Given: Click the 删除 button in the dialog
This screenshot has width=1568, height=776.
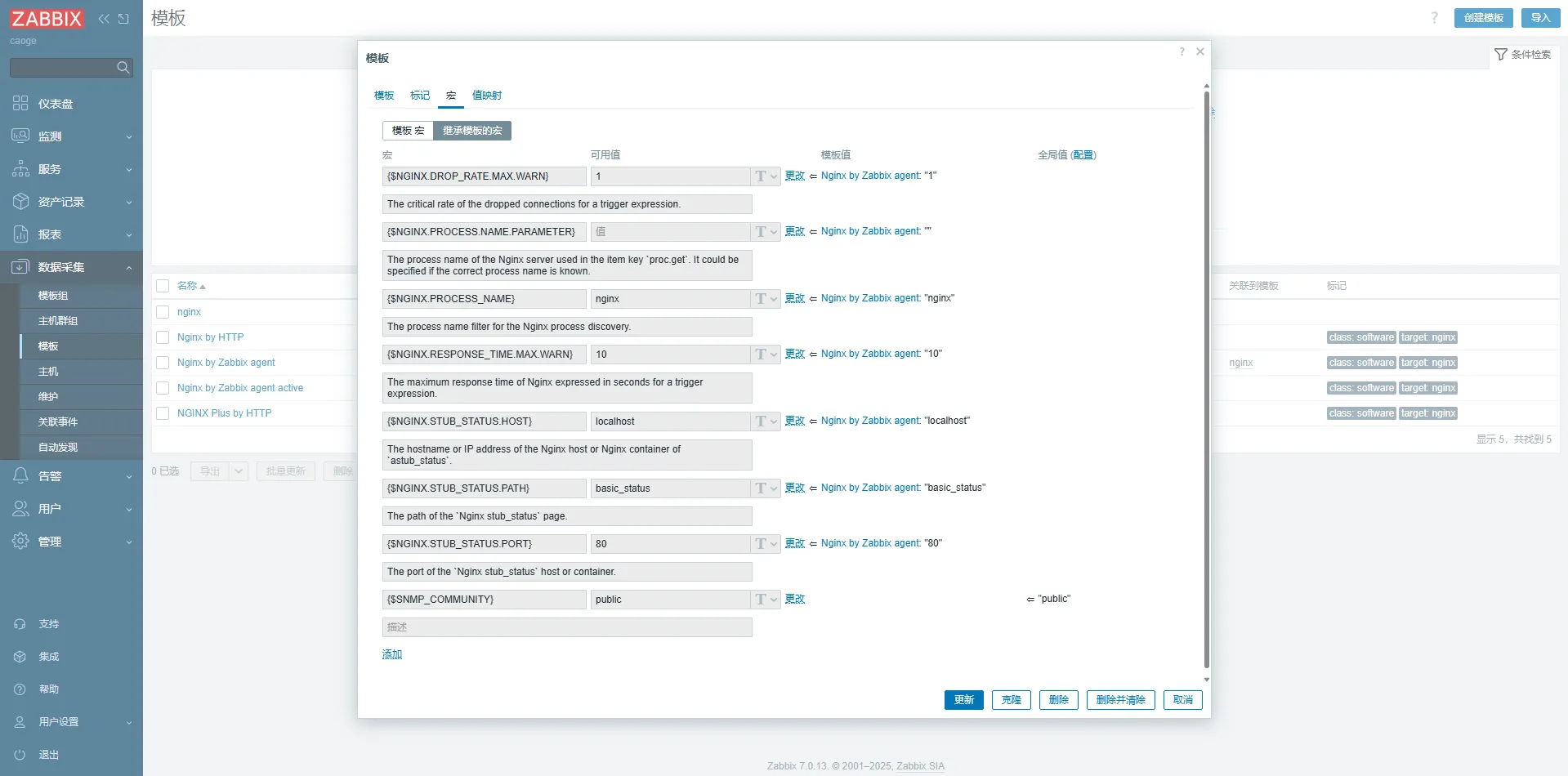Looking at the screenshot, I should click(1059, 700).
